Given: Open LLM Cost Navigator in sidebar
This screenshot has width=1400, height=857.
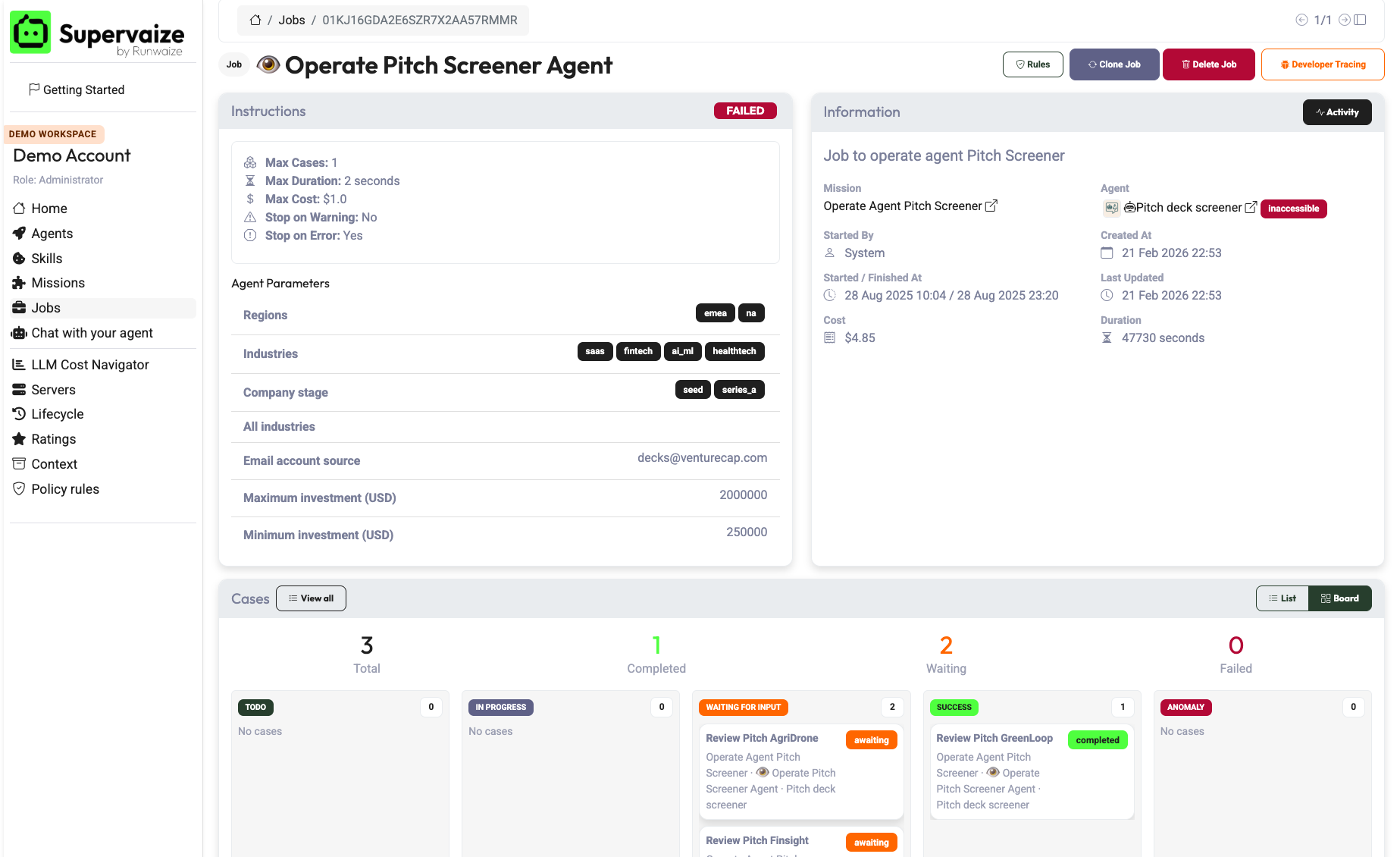Looking at the screenshot, I should point(90,365).
